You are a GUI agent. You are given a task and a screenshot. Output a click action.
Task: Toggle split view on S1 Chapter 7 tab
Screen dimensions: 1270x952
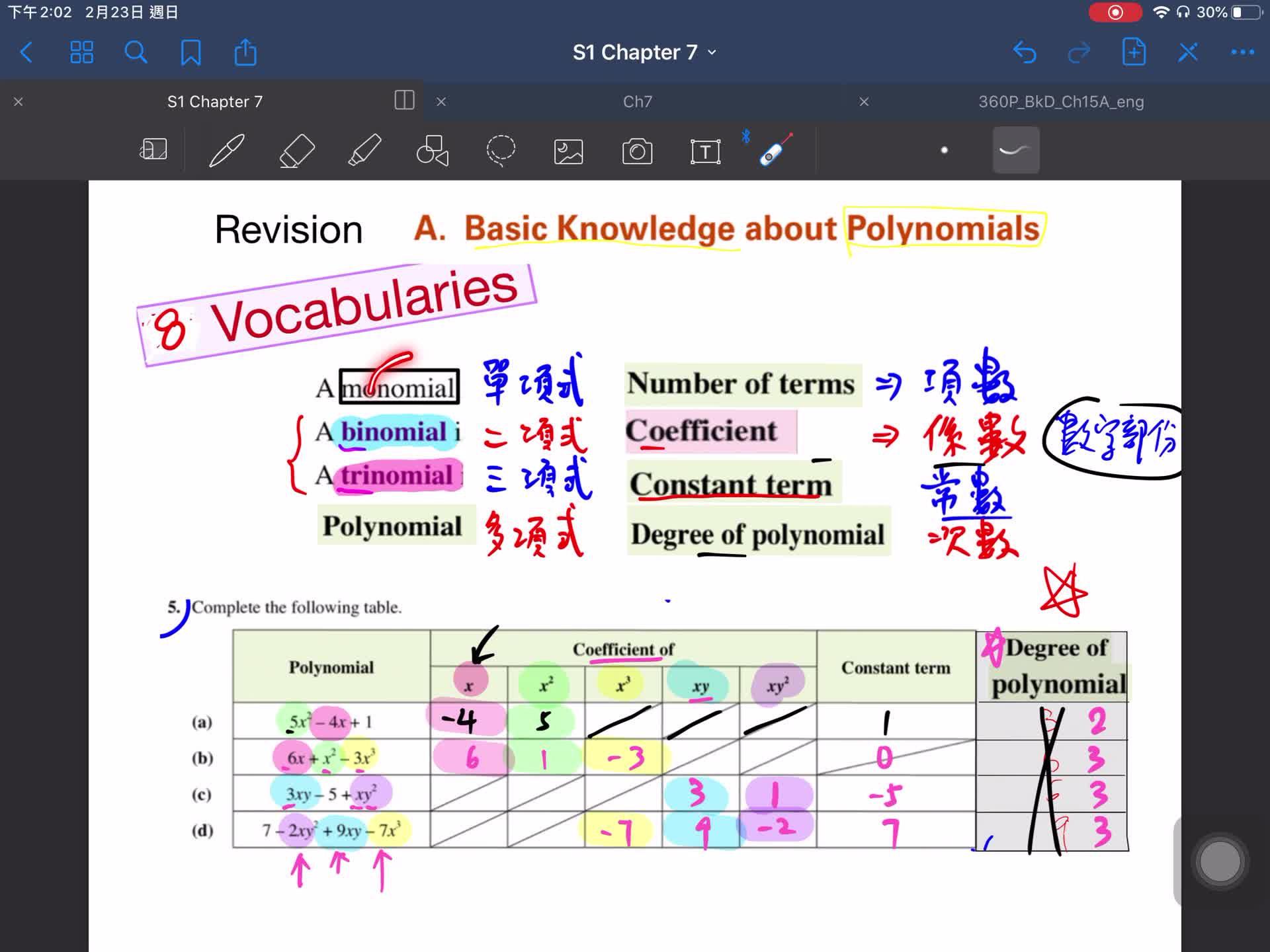[x=404, y=100]
